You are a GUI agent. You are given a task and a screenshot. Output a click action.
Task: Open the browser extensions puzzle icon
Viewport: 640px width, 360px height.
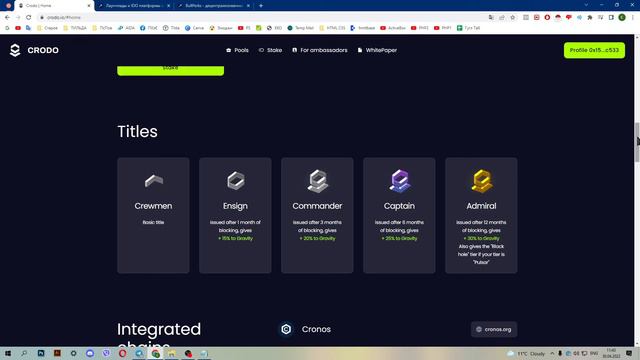(590, 18)
